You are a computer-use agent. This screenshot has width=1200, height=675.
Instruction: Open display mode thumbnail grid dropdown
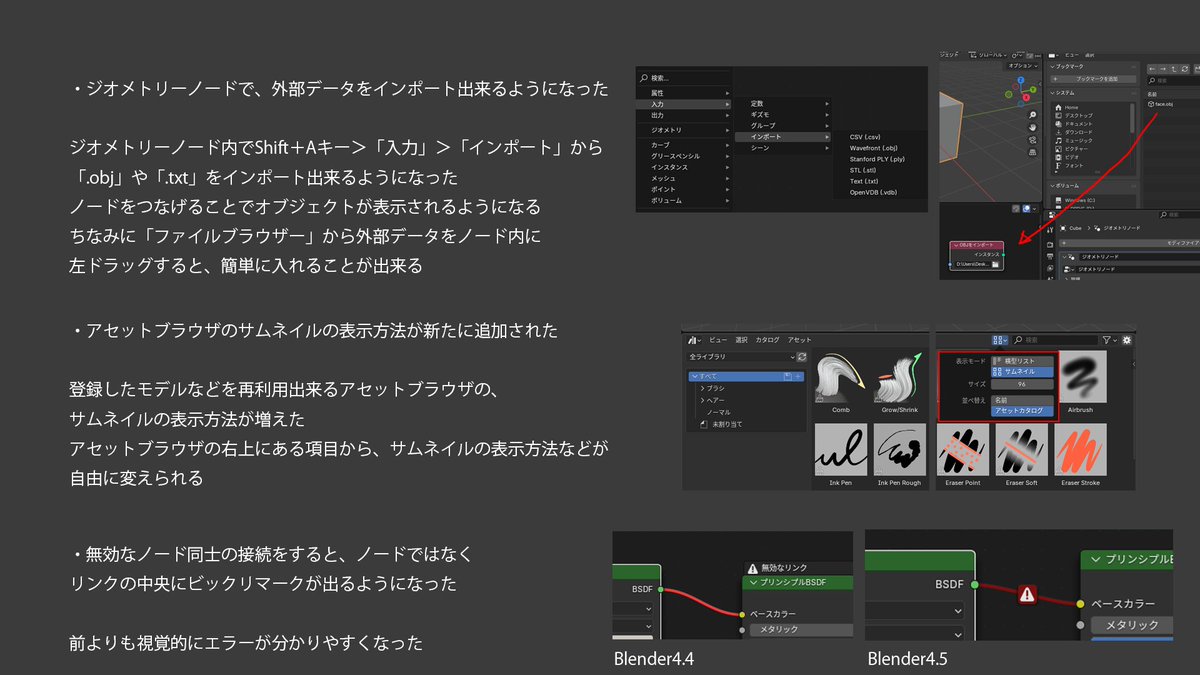[1000, 340]
